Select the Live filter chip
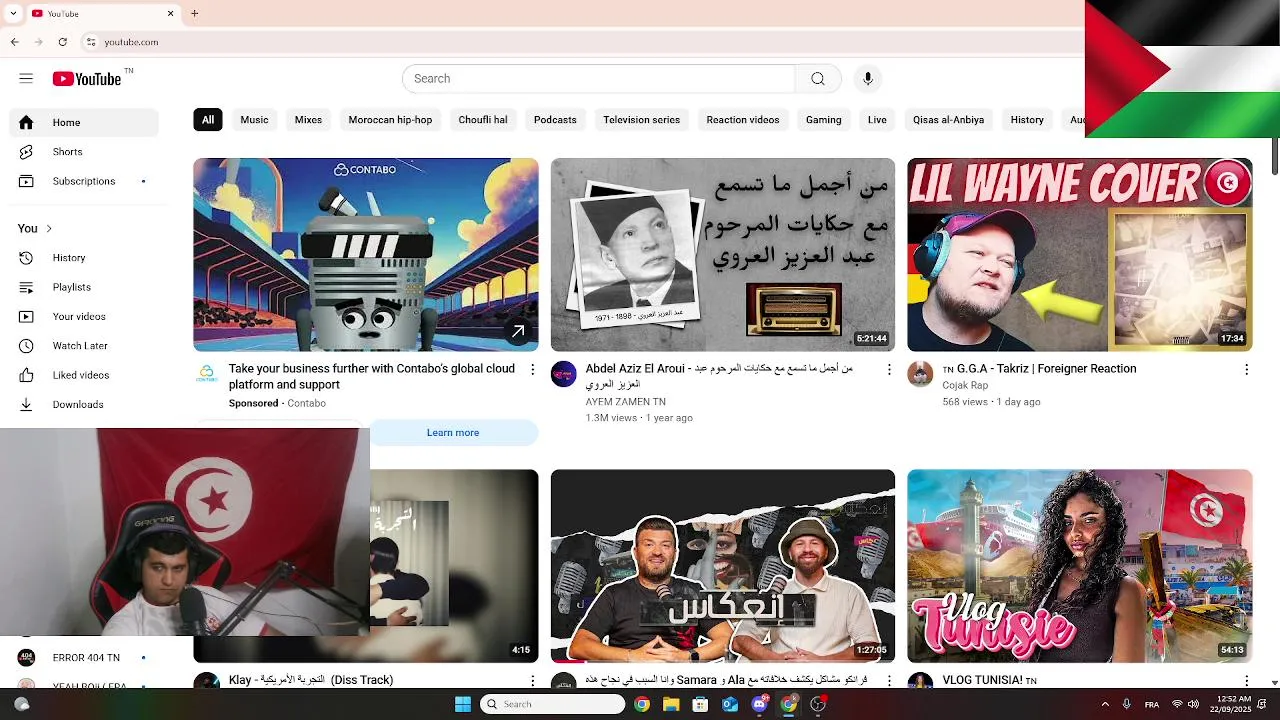 [x=877, y=120]
